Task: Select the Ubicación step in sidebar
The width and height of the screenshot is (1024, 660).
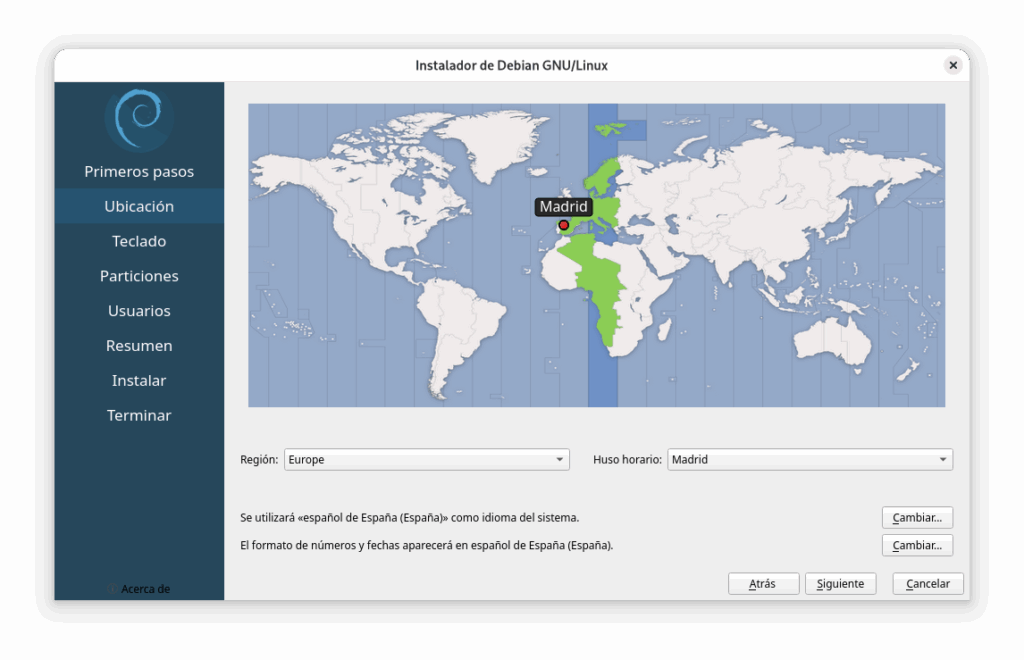Action: (x=139, y=206)
